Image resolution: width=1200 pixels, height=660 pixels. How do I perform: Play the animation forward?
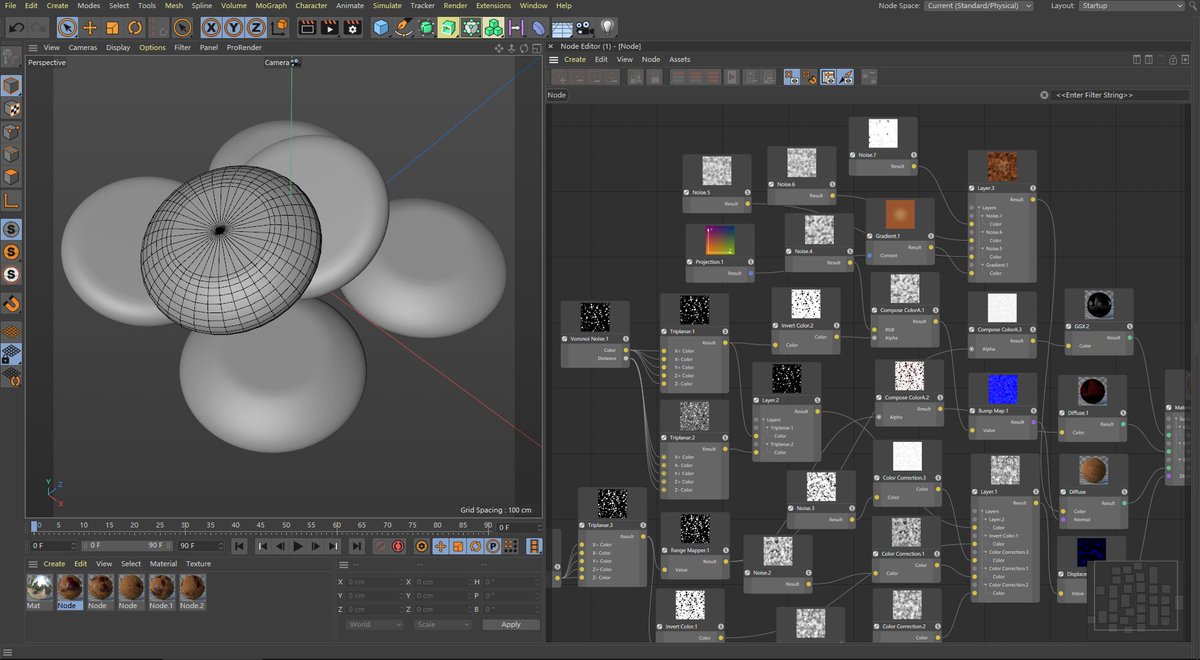tap(298, 546)
